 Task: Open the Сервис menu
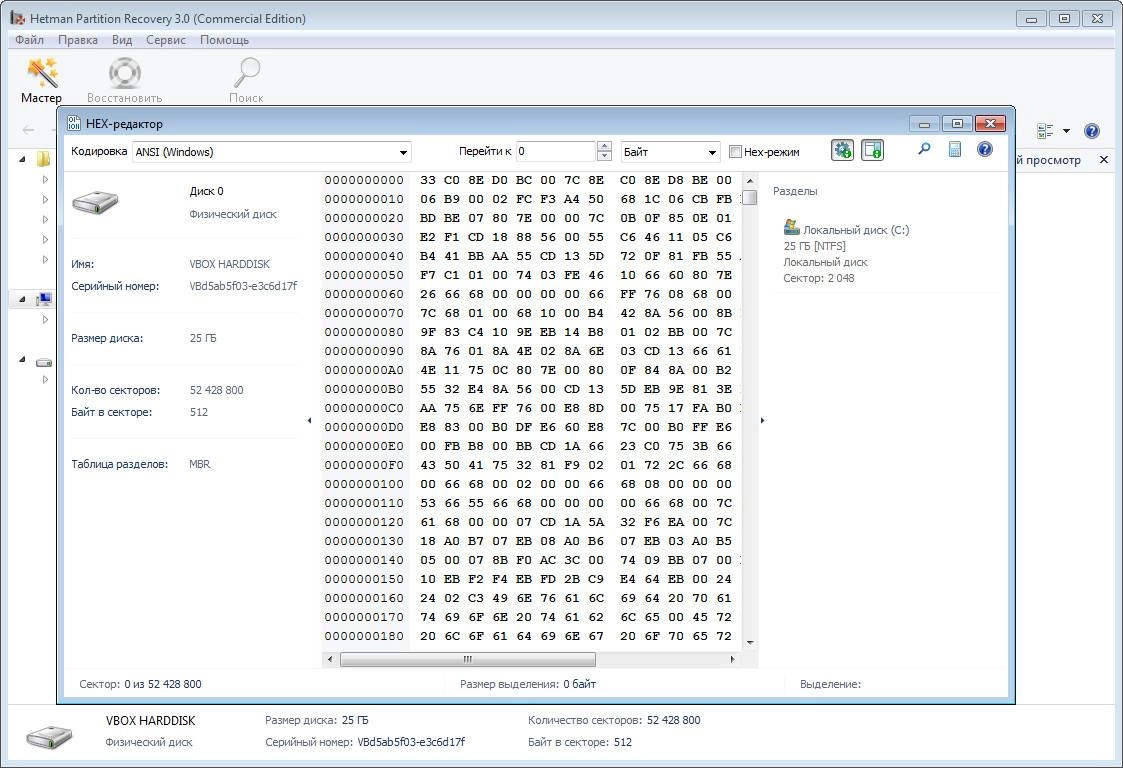165,40
